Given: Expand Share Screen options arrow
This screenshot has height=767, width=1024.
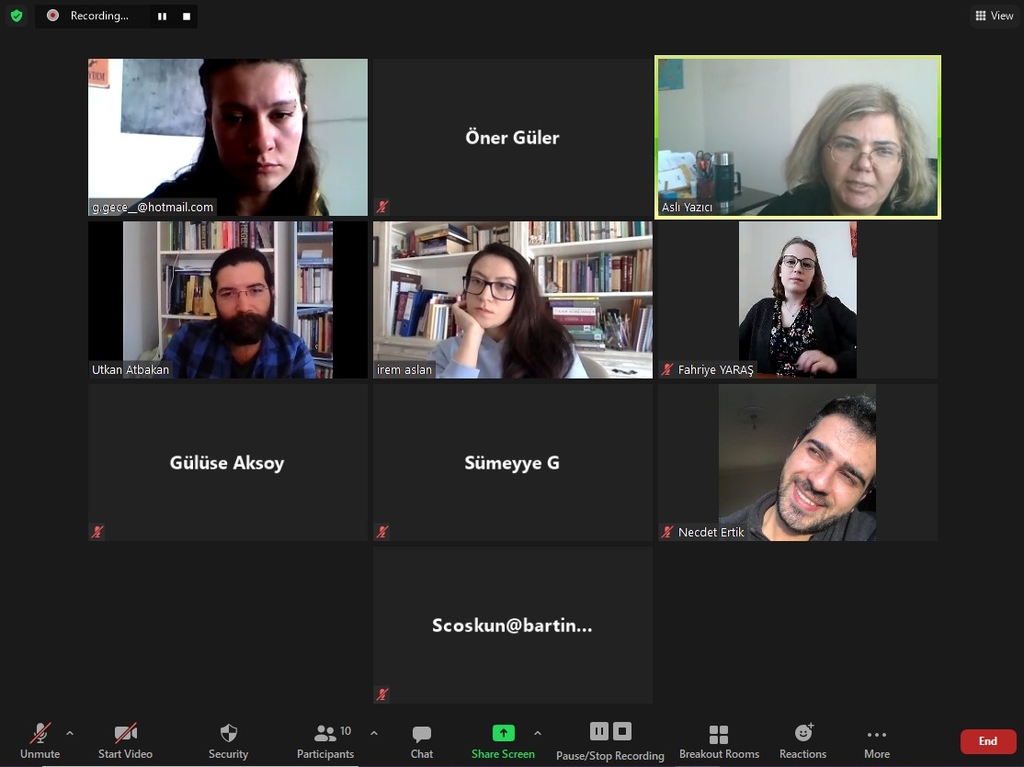Looking at the screenshot, I should click(x=537, y=734).
